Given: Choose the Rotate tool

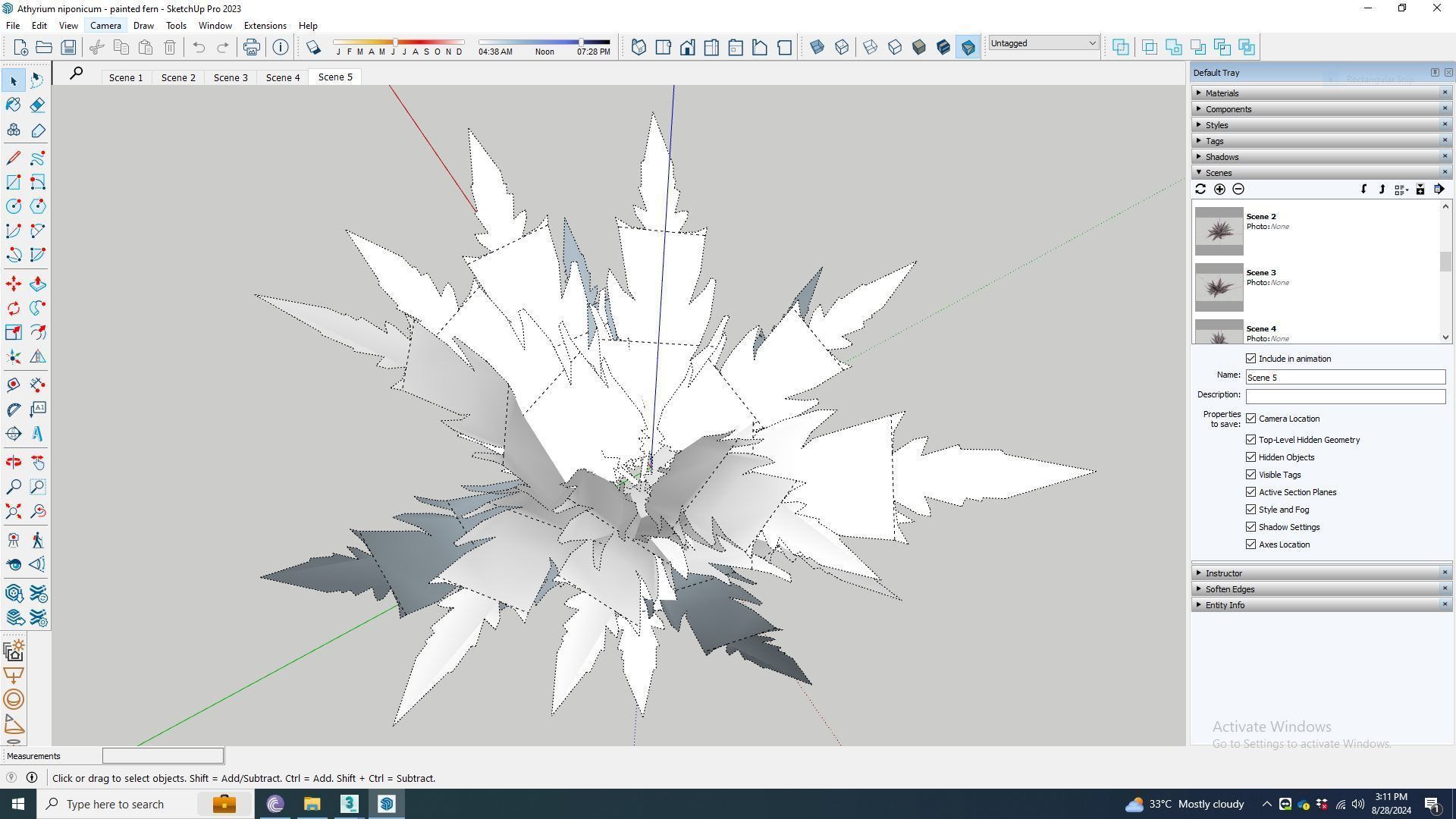Looking at the screenshot, I should point(14,308).
